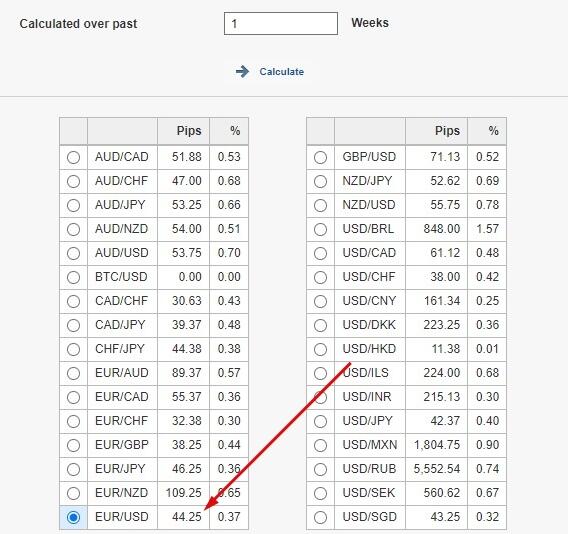
Task: Click the Calculate arrow icon
Action: pyautogui.click(x=242, y=71)
